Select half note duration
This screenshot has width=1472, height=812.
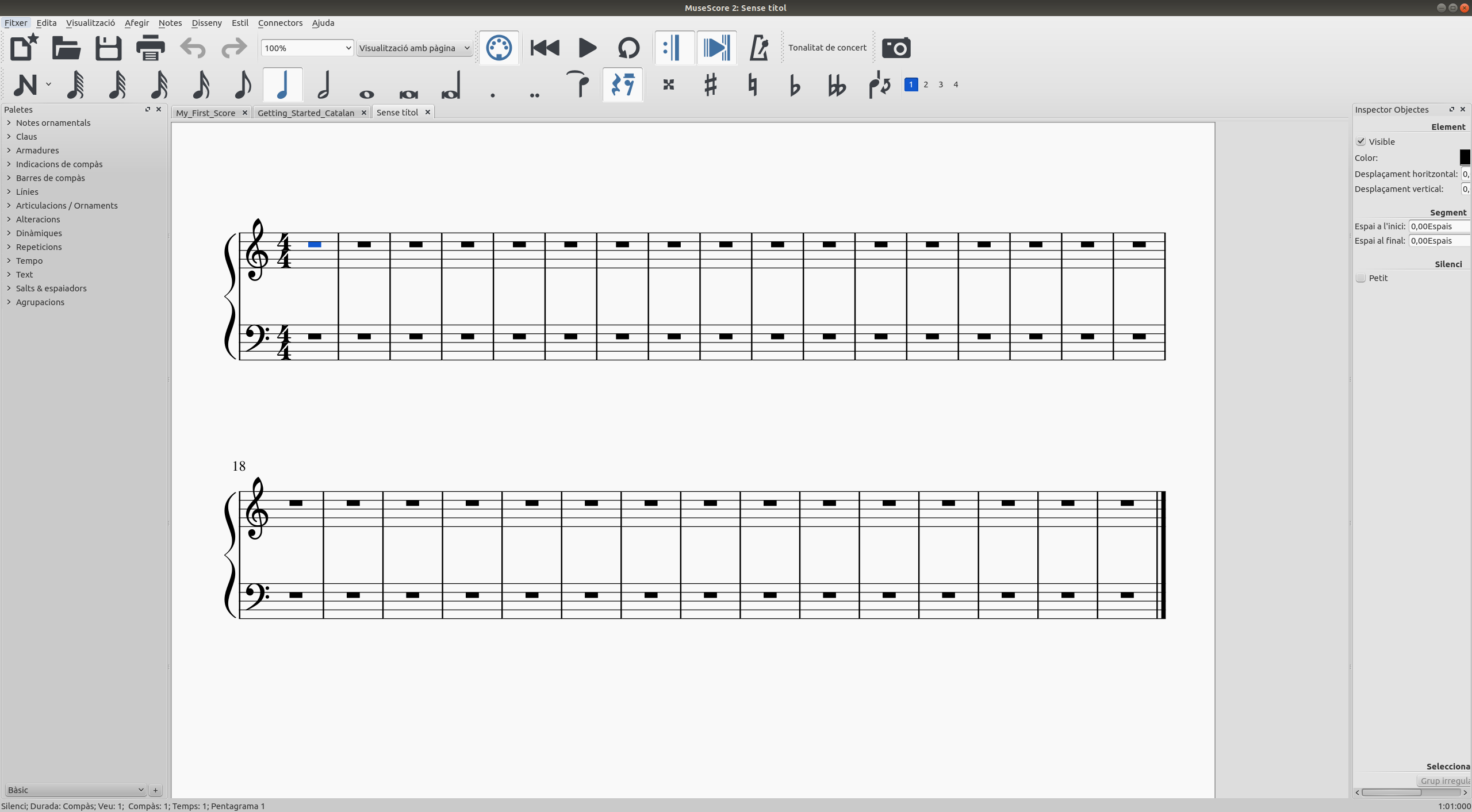[324, 85]
